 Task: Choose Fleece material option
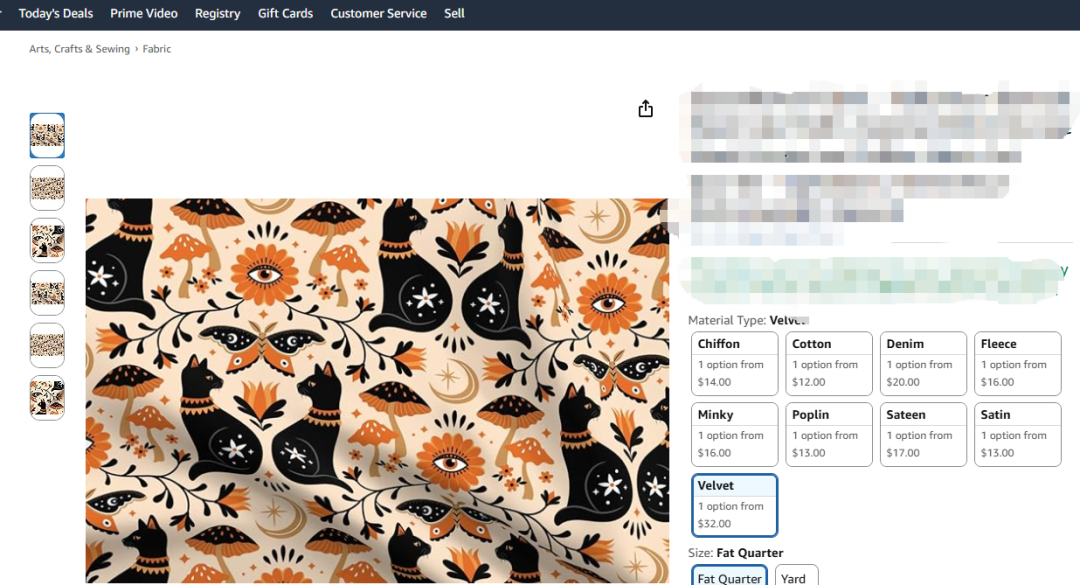1017,364
